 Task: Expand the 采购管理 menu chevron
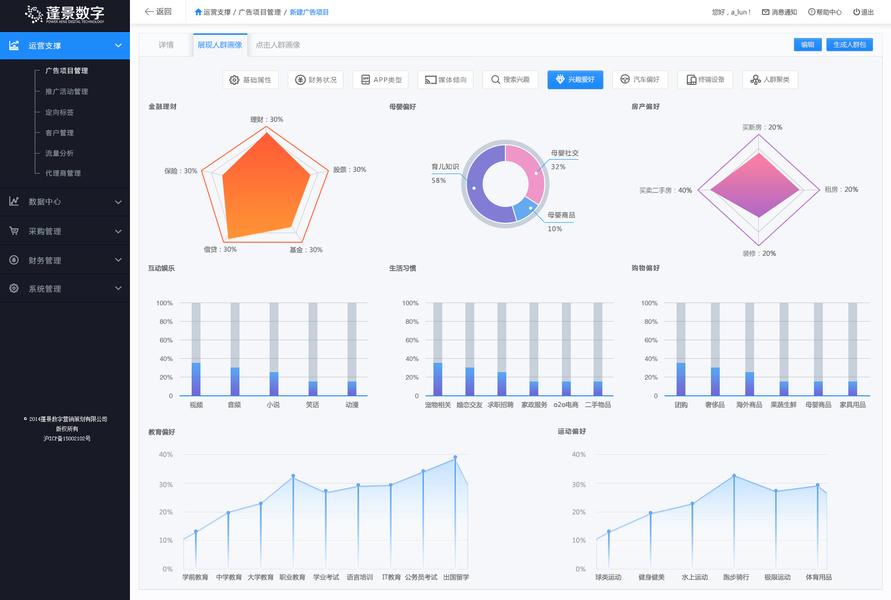pos(118,231)
